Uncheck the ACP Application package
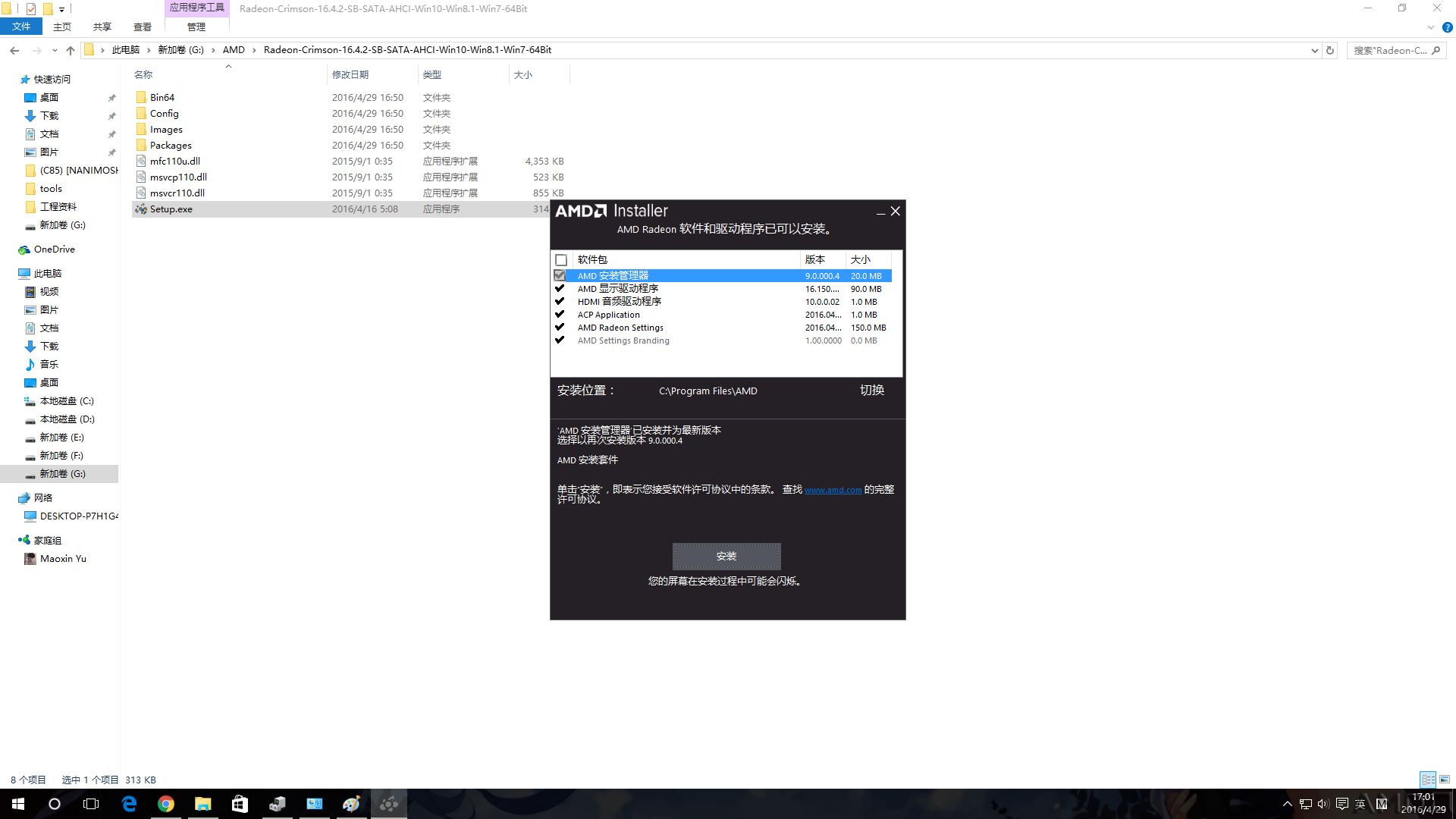This screenshot has height=819, width=1456. (560, 314)
